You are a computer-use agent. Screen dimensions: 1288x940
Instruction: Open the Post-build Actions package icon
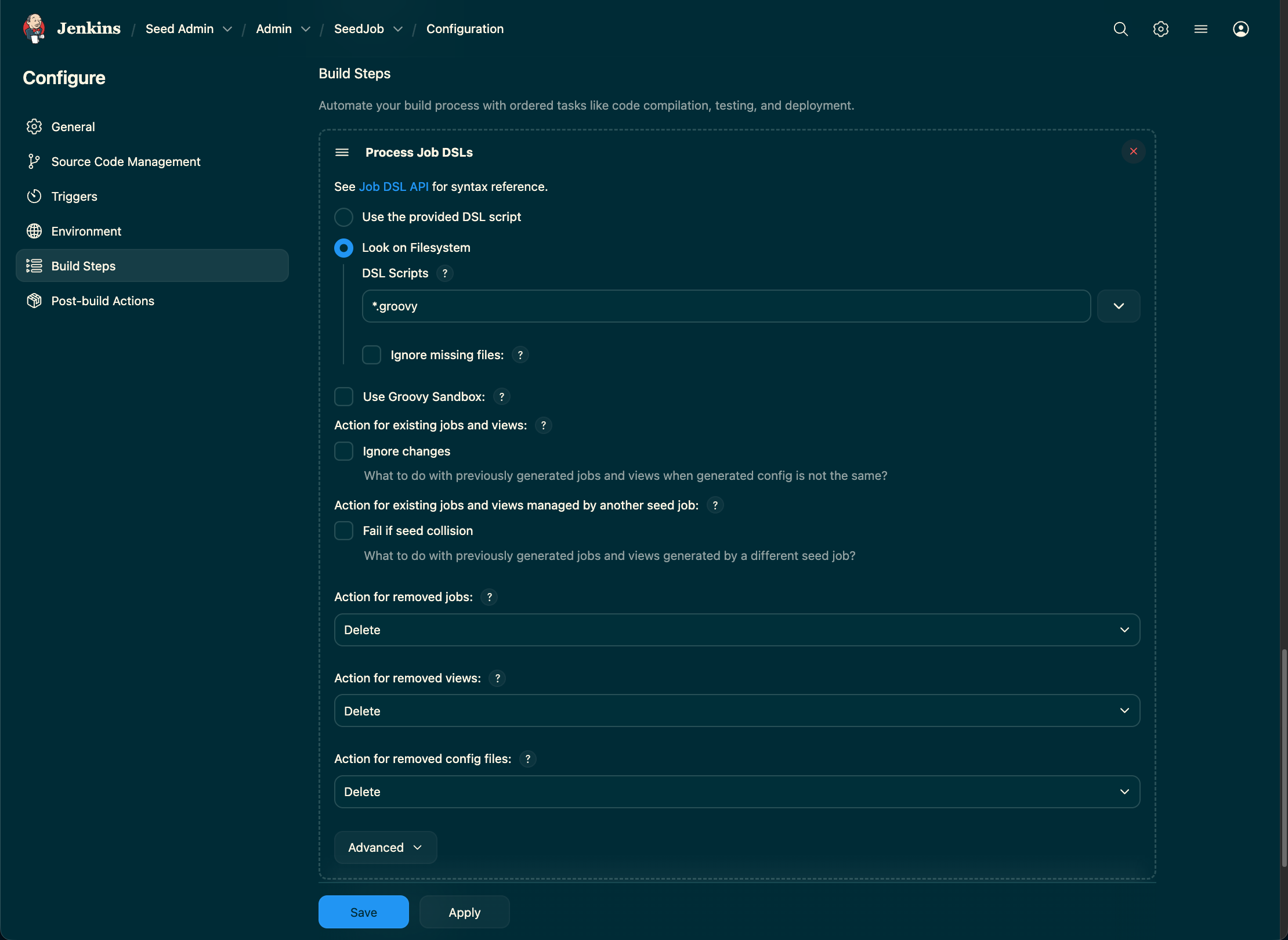tap(34, 301)
